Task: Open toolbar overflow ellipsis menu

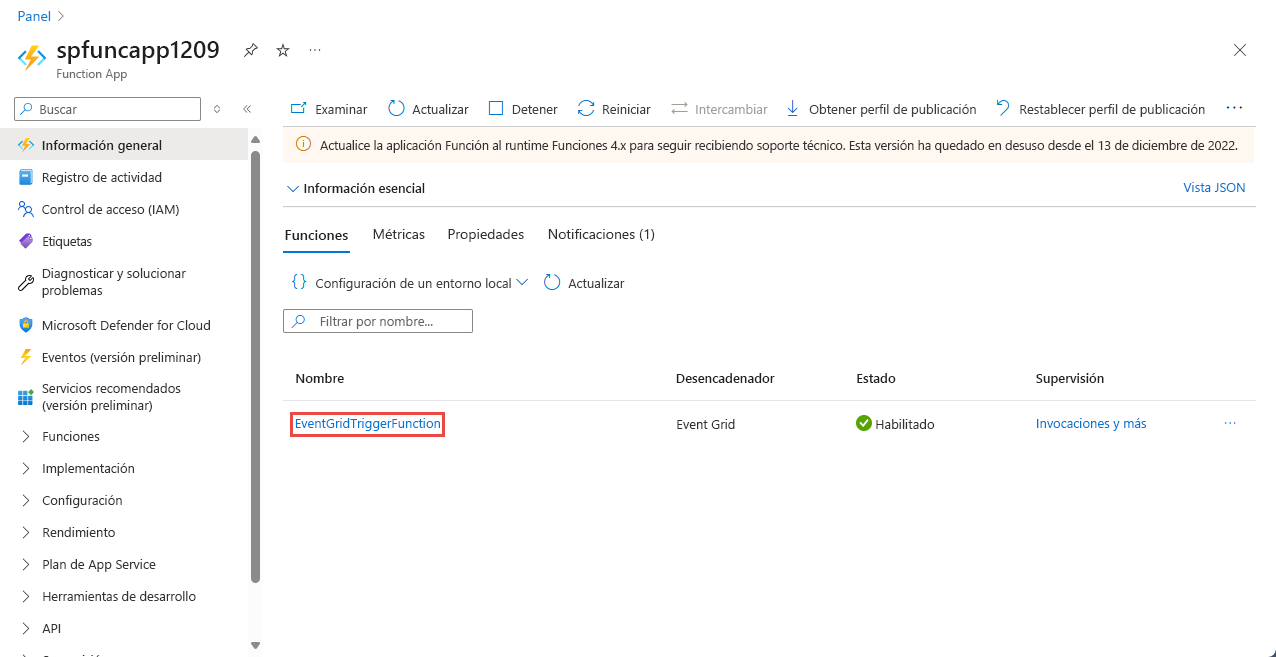Action: coord(1234,108)
